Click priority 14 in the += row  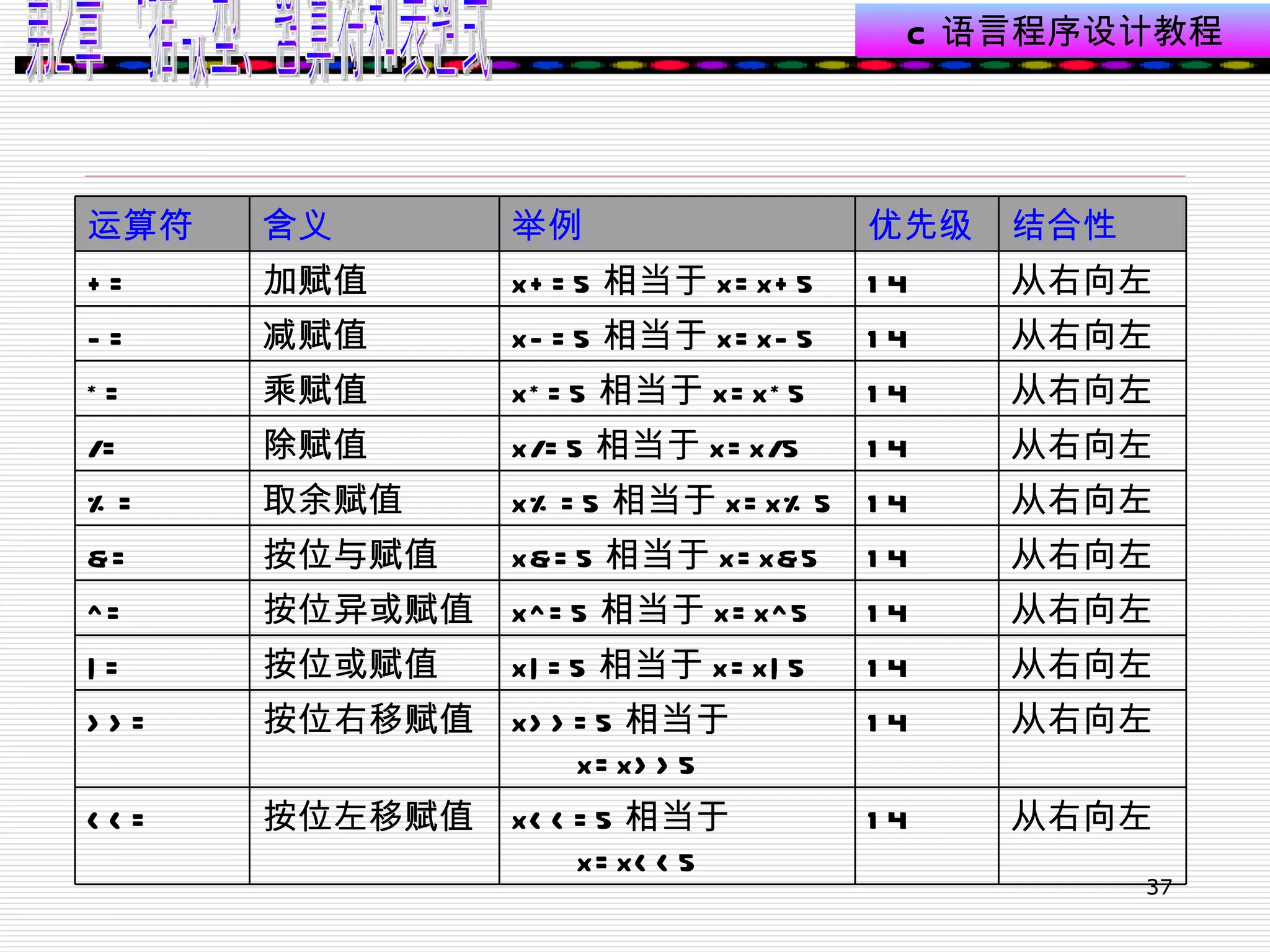927,279
